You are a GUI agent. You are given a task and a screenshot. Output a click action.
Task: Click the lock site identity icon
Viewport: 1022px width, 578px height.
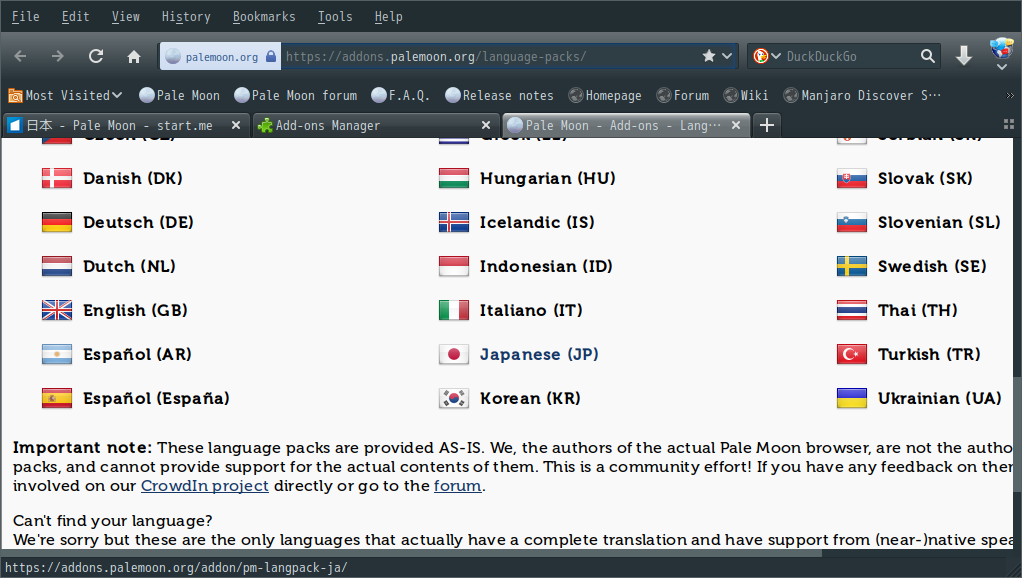click(x=270, y=56)
